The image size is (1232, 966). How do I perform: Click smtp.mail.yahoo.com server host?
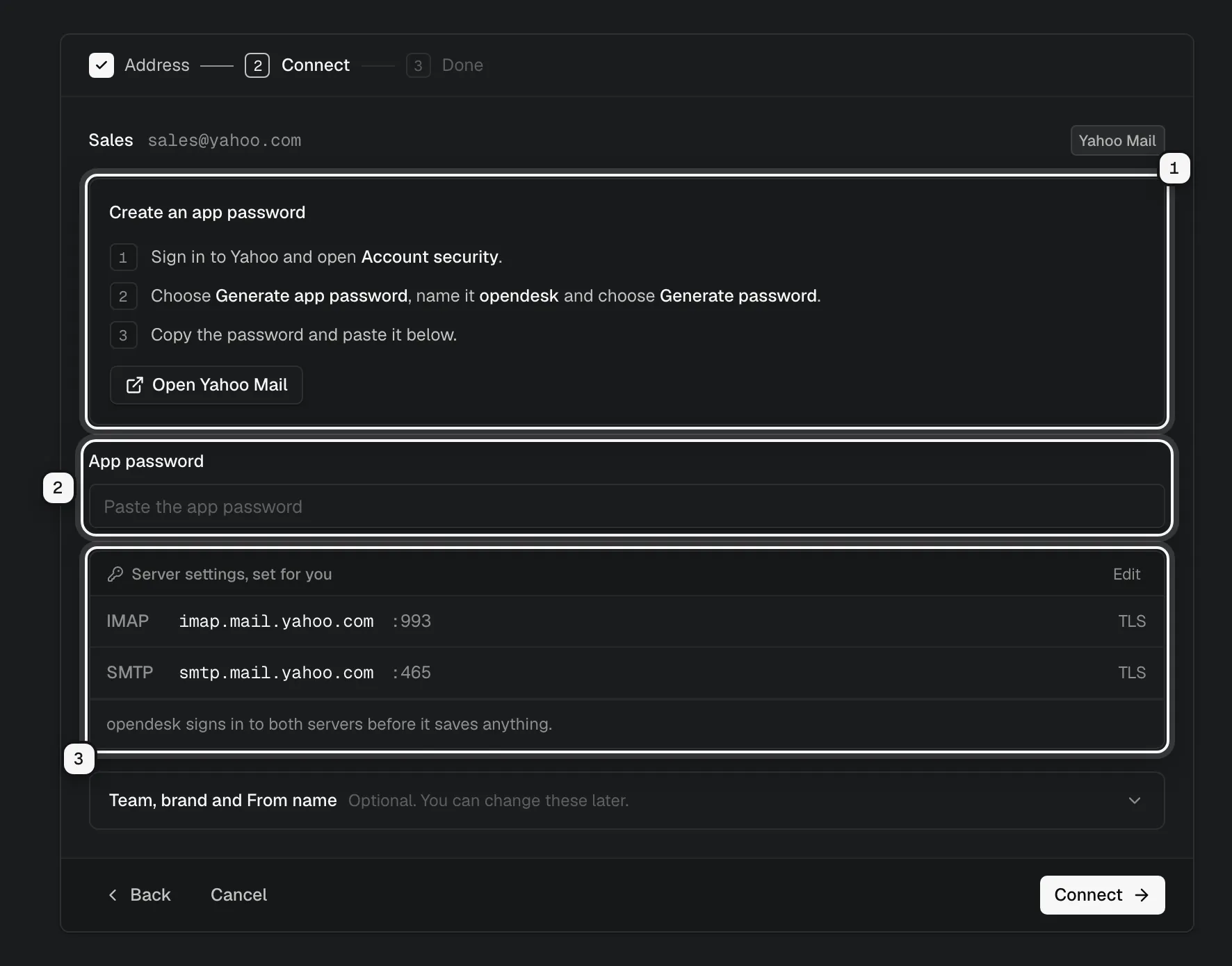pos(277,673)
